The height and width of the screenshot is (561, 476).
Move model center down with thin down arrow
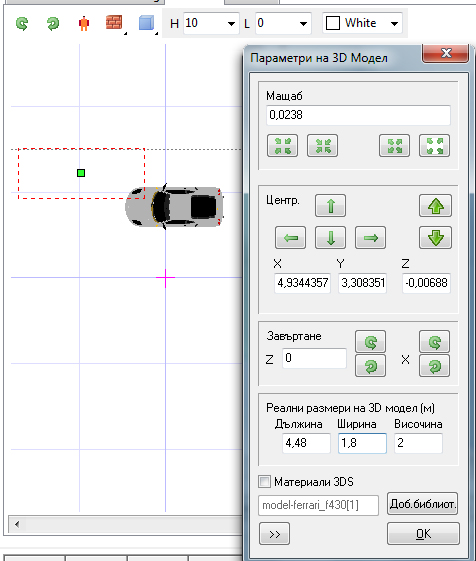(x=330, y=237)
